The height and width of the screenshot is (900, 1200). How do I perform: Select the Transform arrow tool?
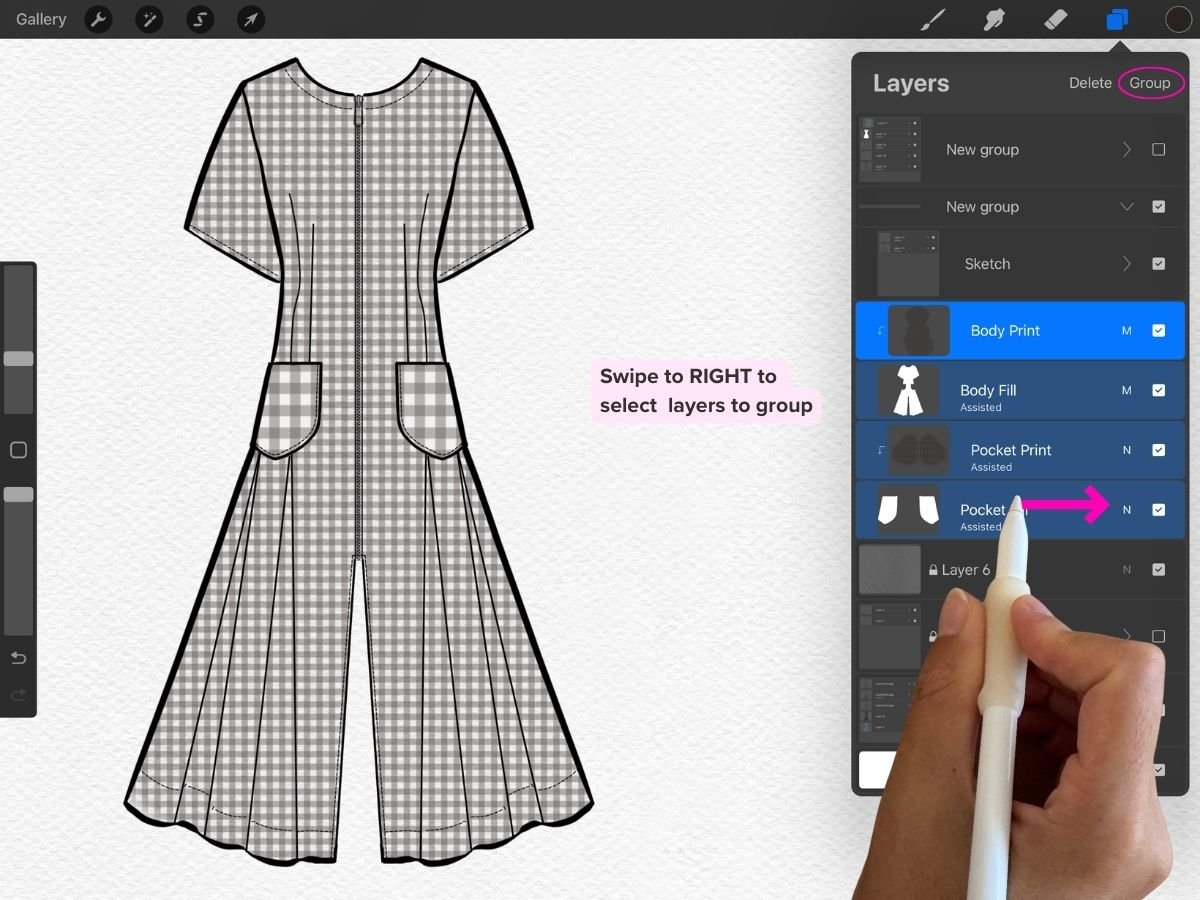coord(250,19)
